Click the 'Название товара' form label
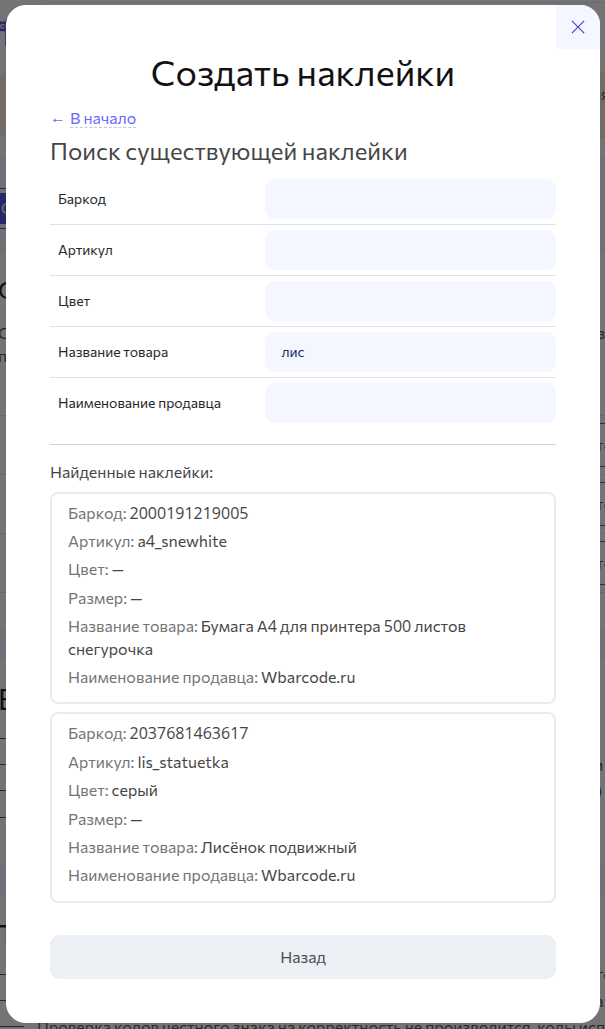Screen dimensions: 605x1029 (113, 353)
